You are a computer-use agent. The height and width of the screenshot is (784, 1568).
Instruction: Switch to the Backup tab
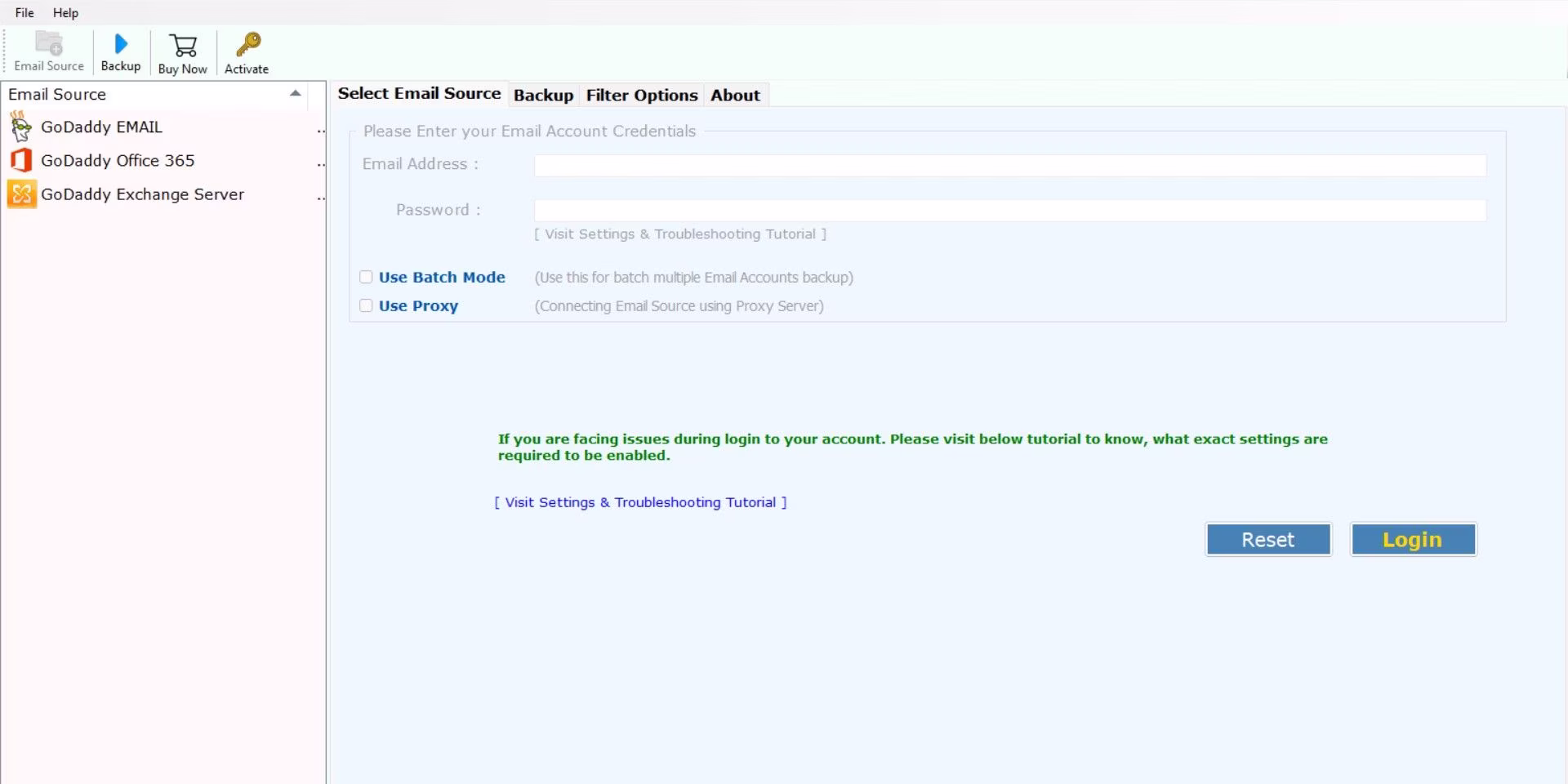[543, 96]
